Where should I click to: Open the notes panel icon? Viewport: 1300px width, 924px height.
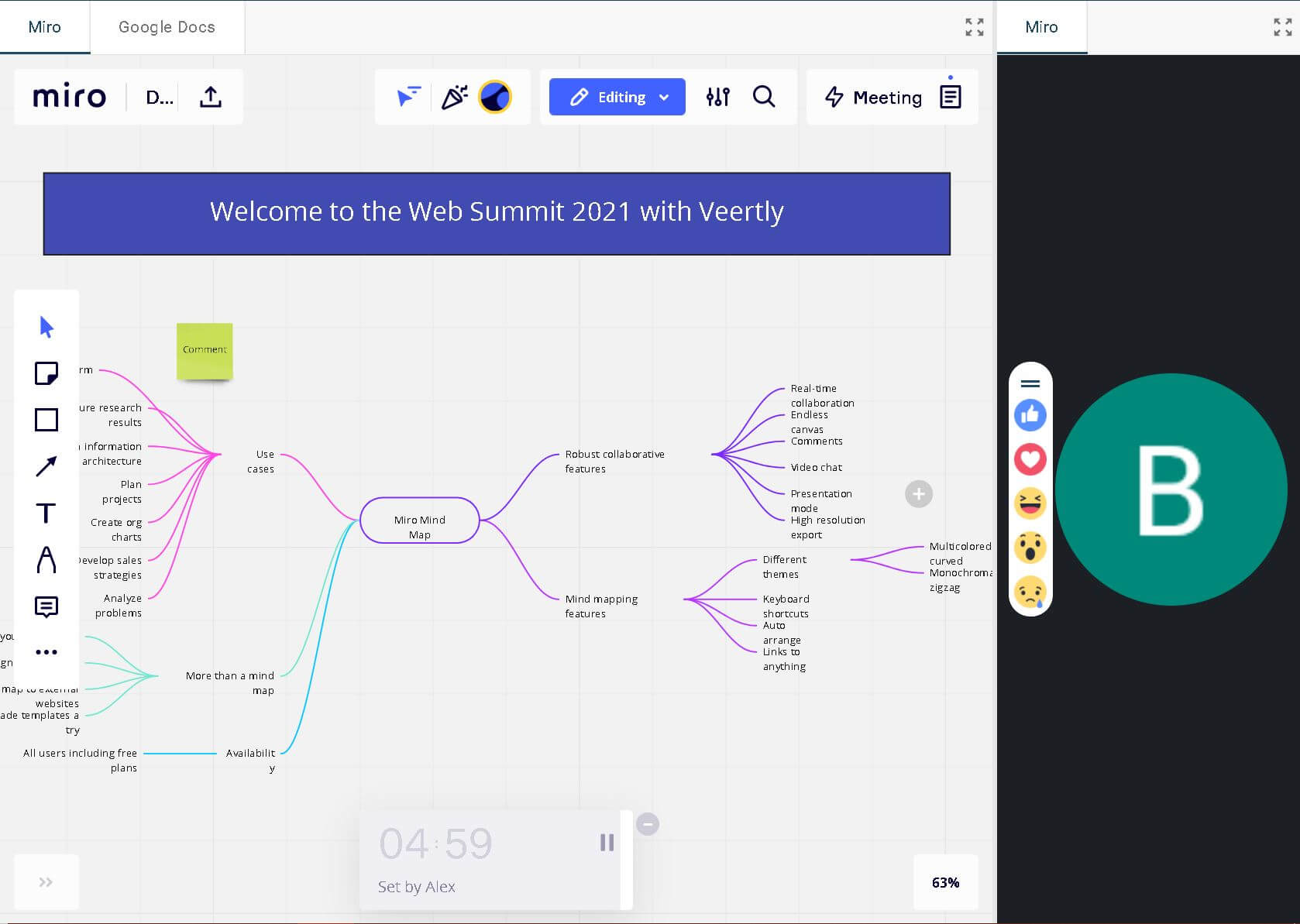(951, 97)
